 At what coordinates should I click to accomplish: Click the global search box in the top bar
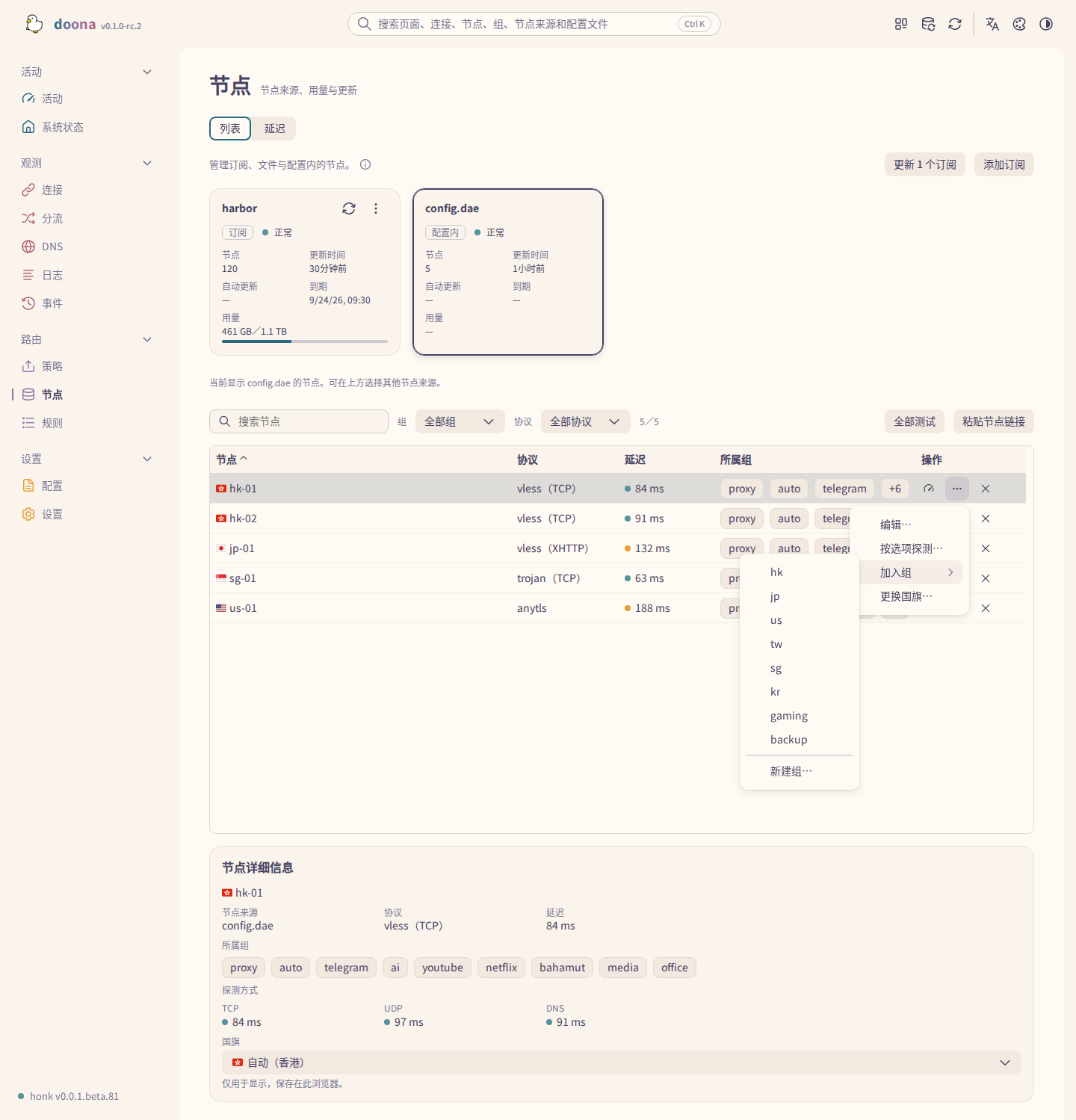coord(534,24)
